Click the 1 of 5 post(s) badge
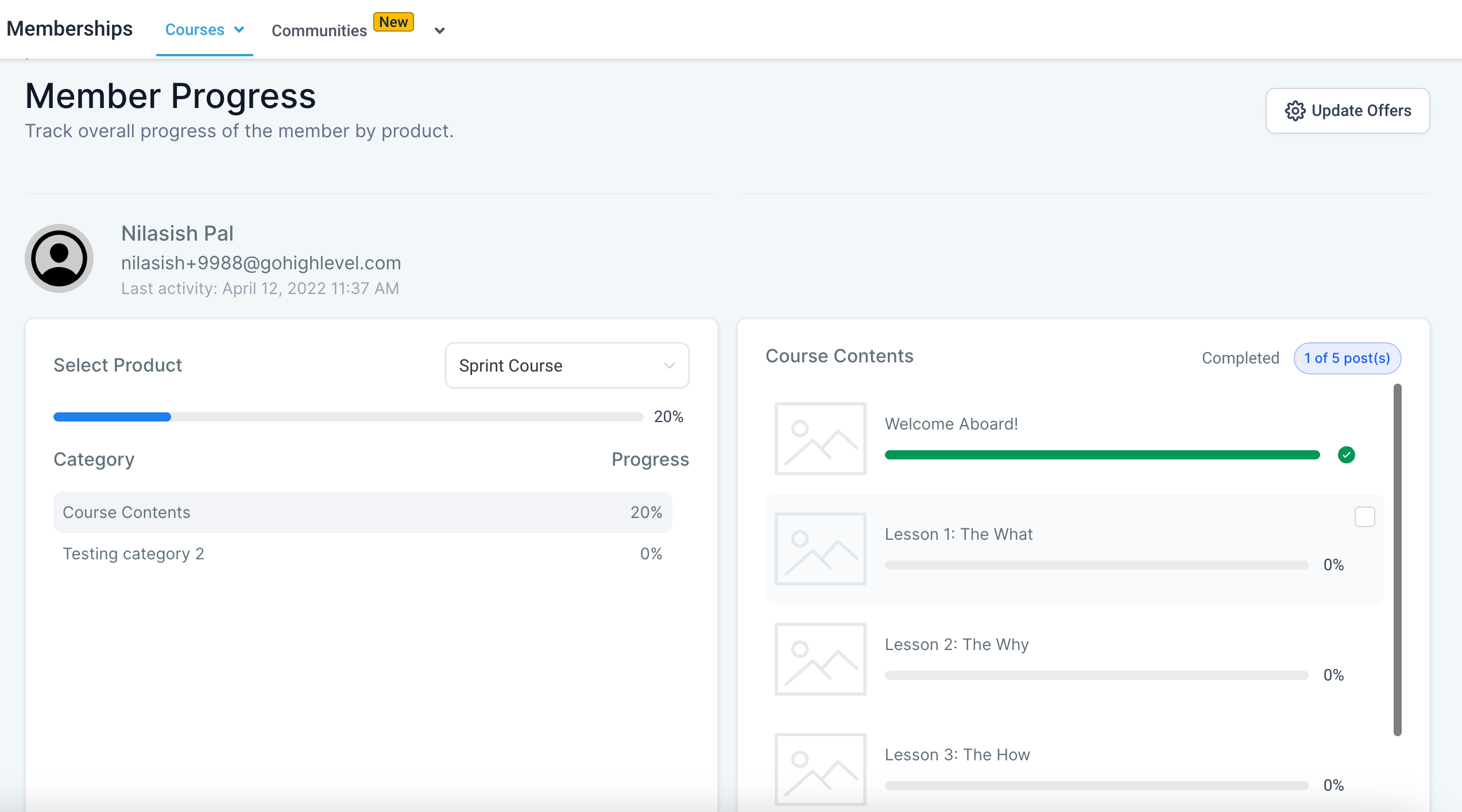Image resolution: width=1462 pixels, height=812 pixels. [x=1347, y=358]
